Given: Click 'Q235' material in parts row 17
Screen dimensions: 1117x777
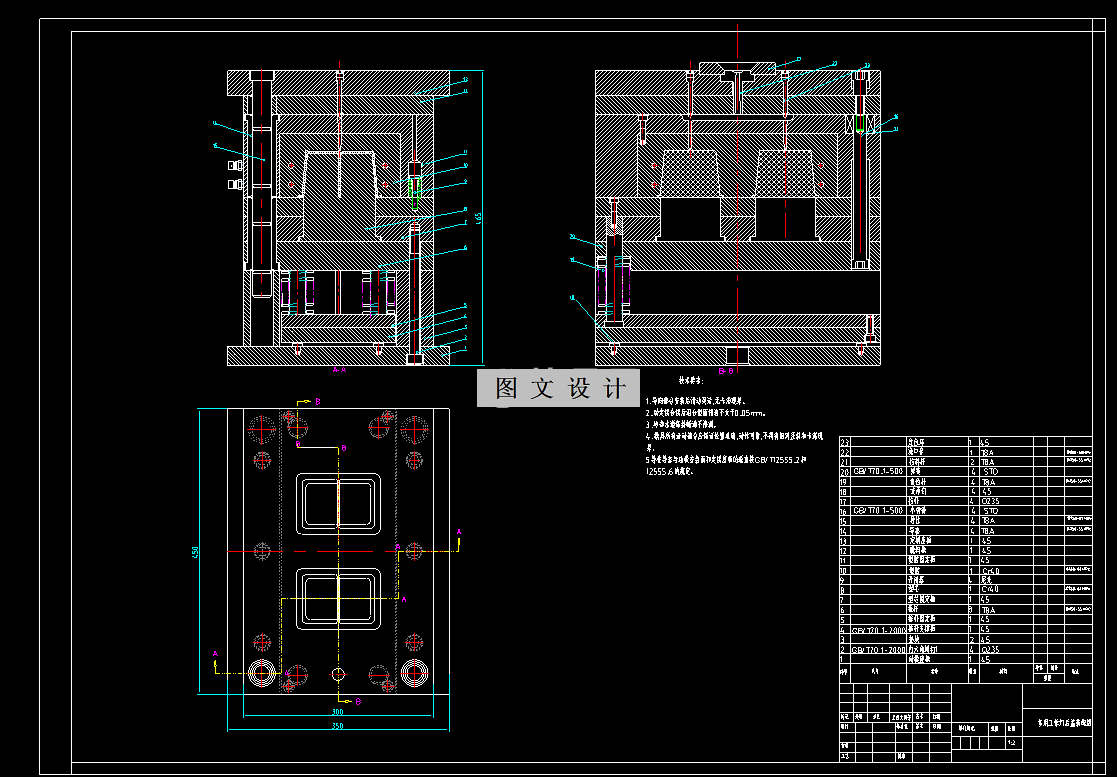Looking at the screenshot, I should click(x=990, y=501).
